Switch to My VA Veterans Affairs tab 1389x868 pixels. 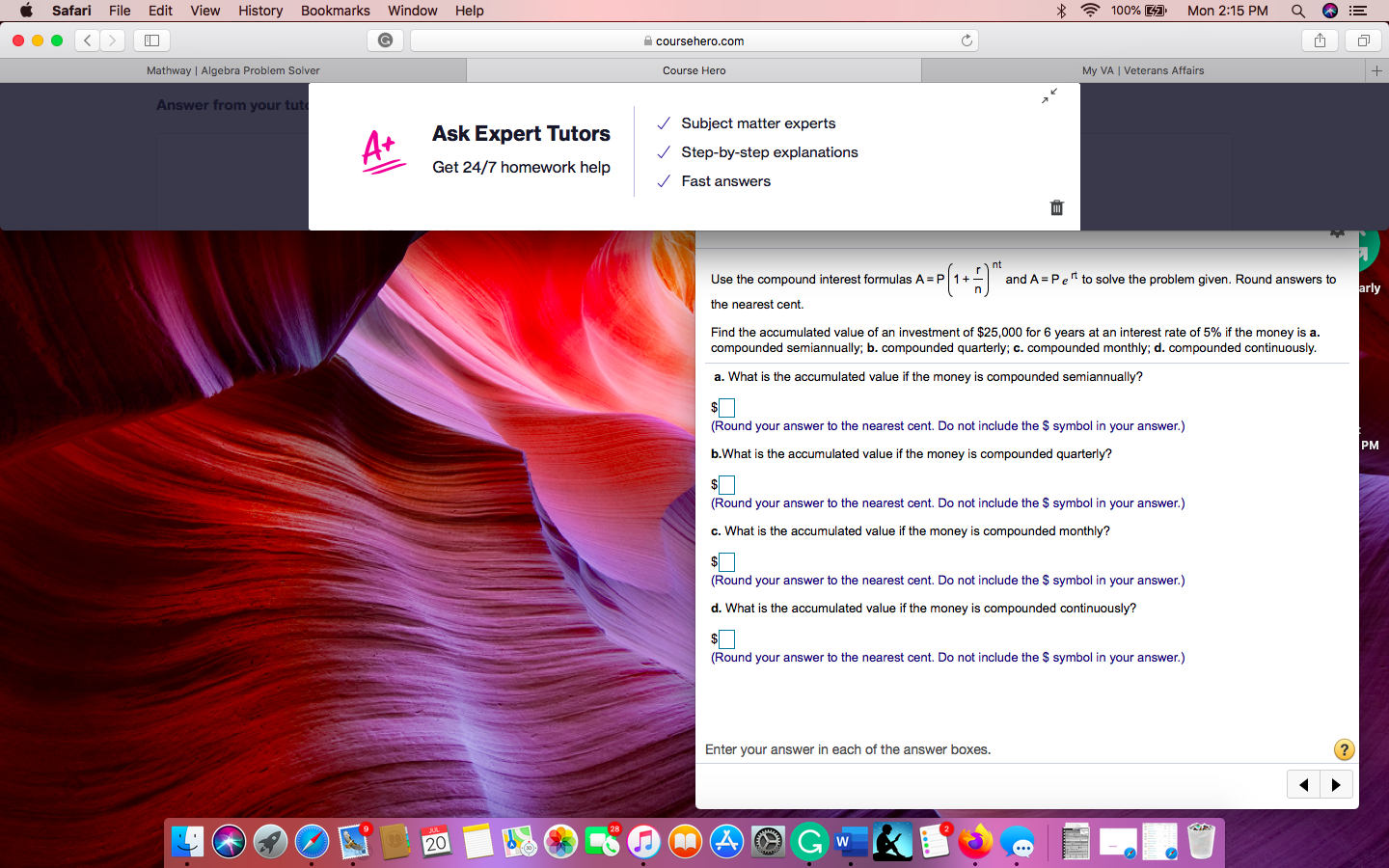[1143, 70]
